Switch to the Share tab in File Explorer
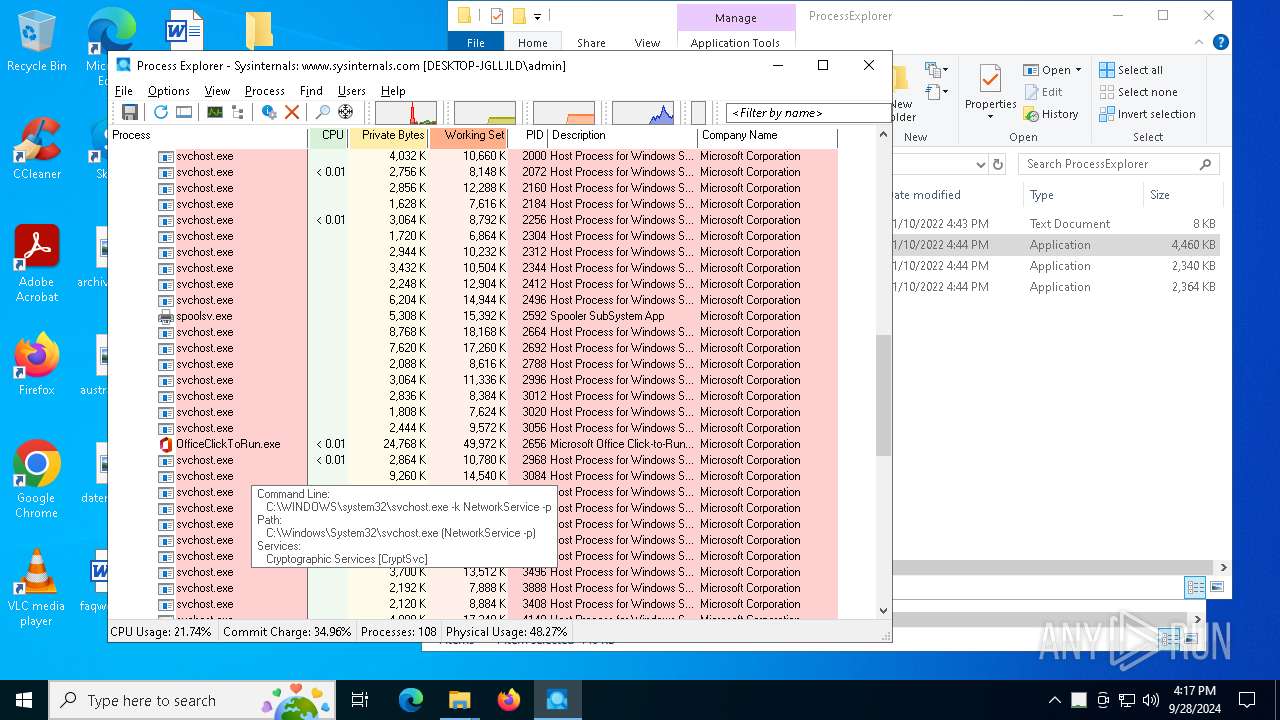 (x=591, y=43)
